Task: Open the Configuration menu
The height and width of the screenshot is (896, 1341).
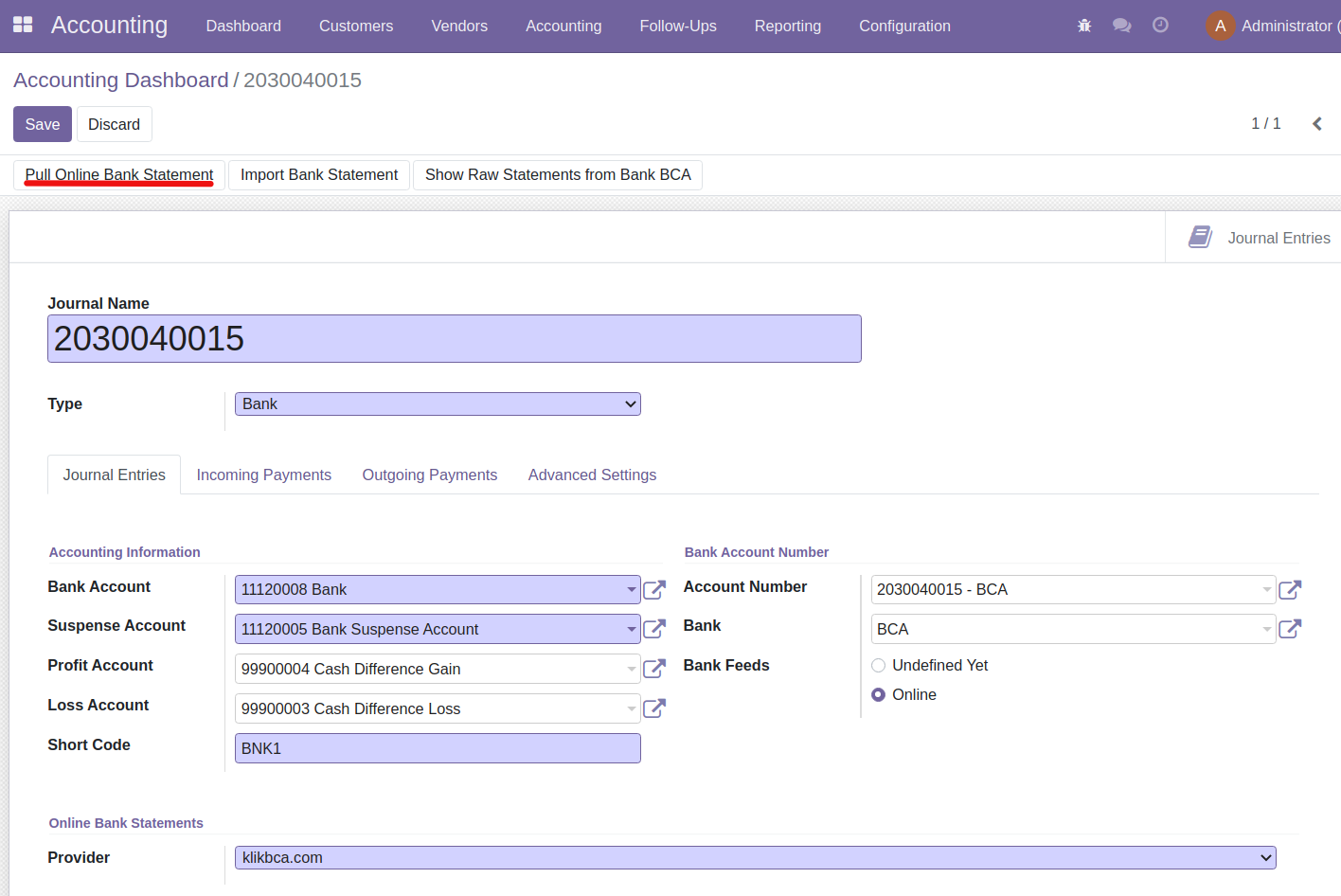Action: pos(904,26)
